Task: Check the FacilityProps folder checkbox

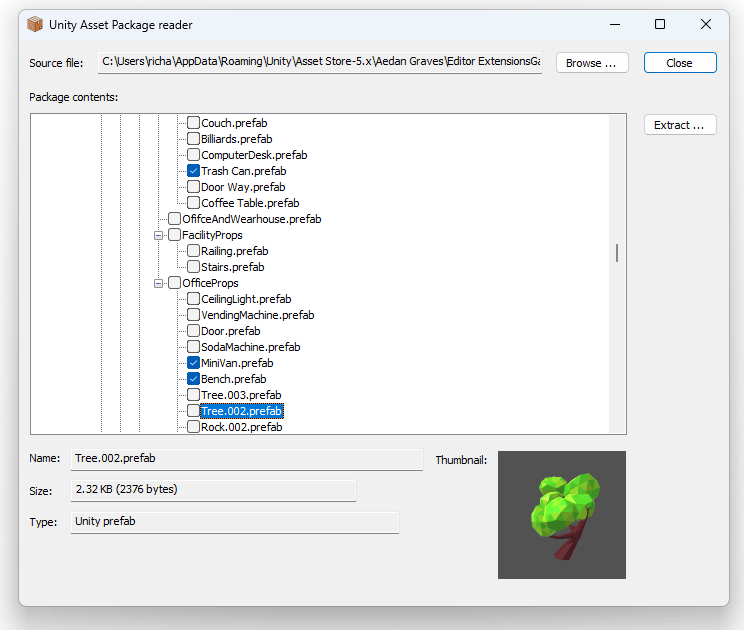Action: (175, 235)
